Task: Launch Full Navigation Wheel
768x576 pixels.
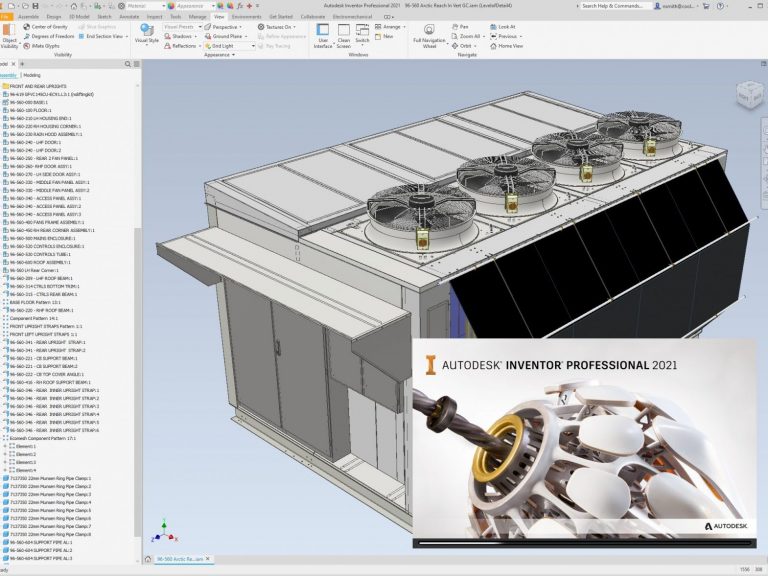Action: tap(430, 36)
